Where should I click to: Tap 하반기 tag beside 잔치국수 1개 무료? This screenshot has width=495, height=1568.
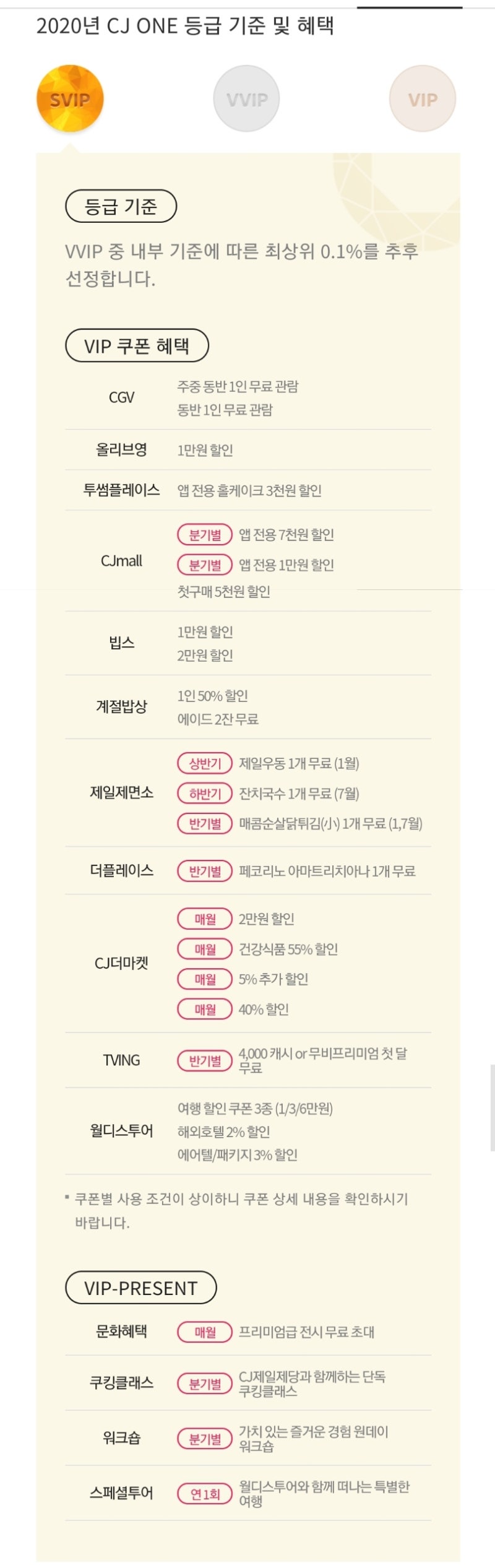(x=205, y=794)
